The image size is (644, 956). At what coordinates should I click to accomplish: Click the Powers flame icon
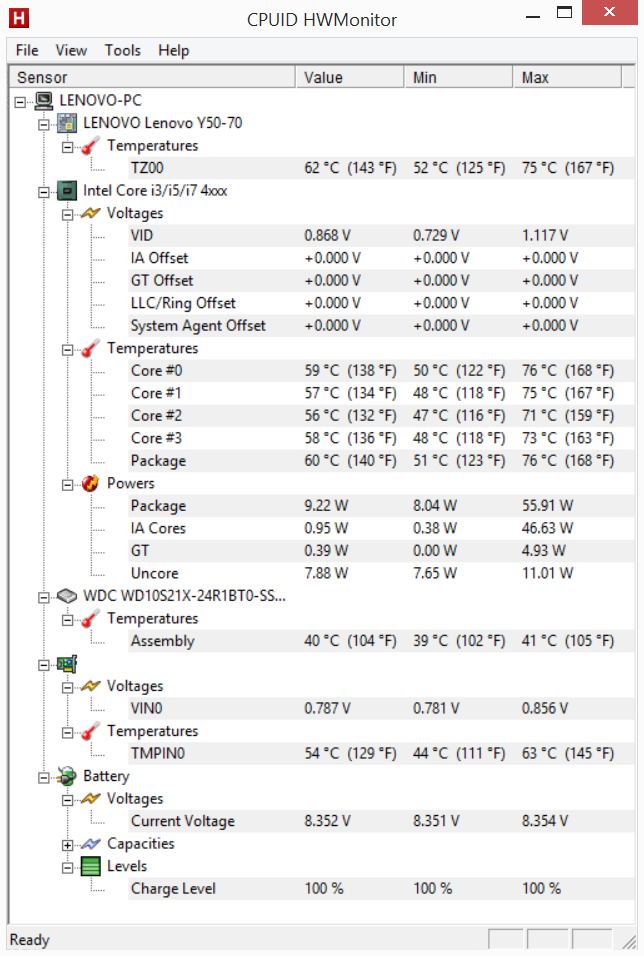click(x=90, y=483)
